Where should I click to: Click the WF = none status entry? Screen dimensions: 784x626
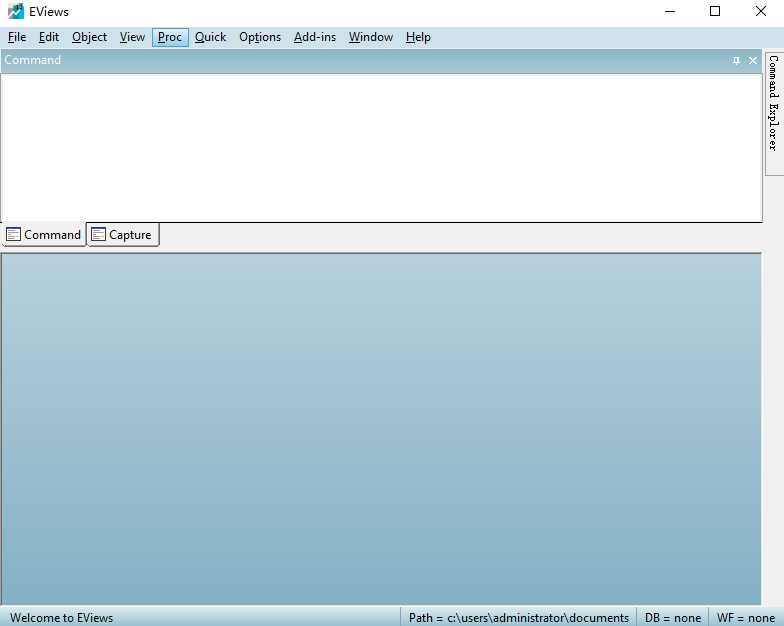tap(746, 618)
